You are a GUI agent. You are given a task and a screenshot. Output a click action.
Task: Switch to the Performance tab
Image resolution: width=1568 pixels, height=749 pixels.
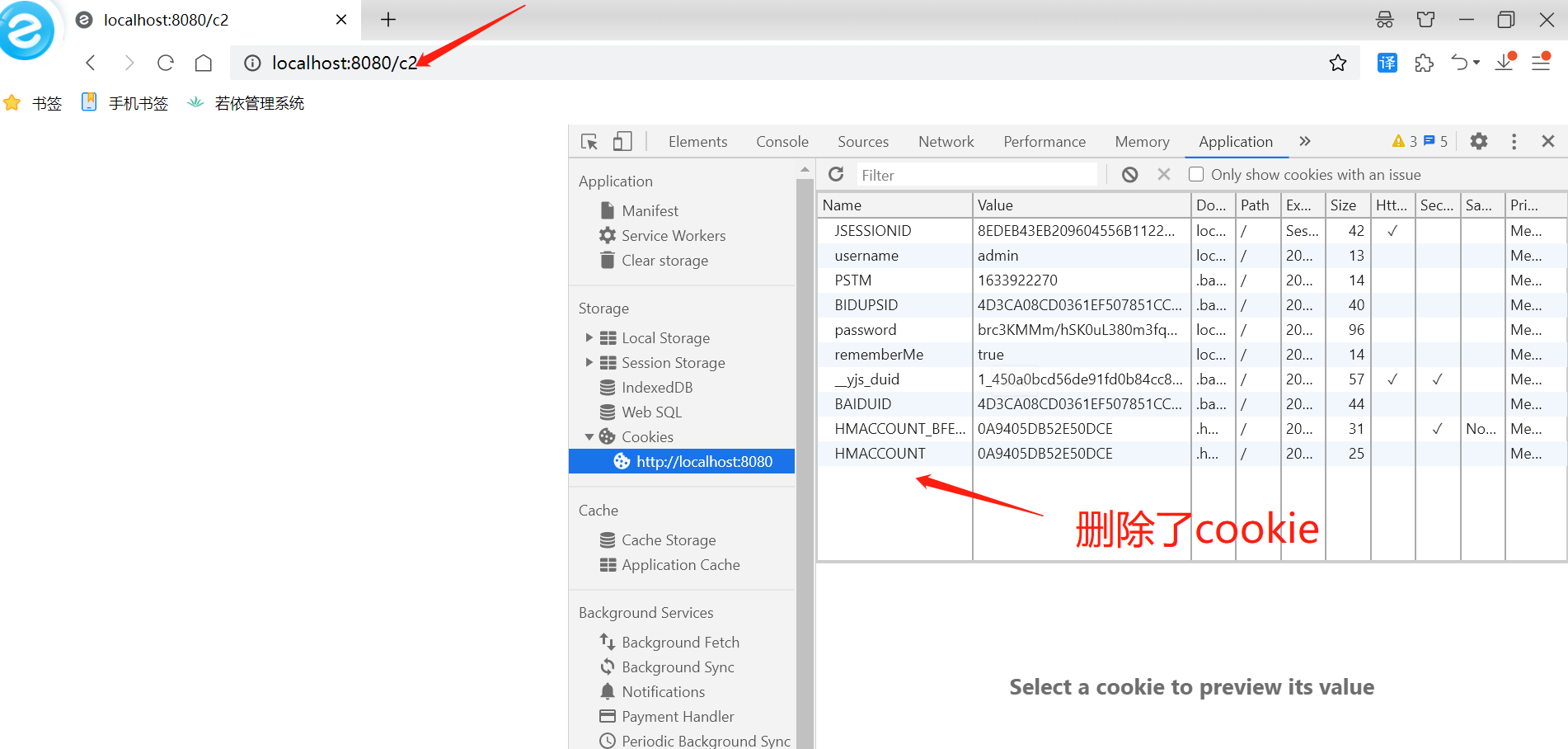(1045, 142)
